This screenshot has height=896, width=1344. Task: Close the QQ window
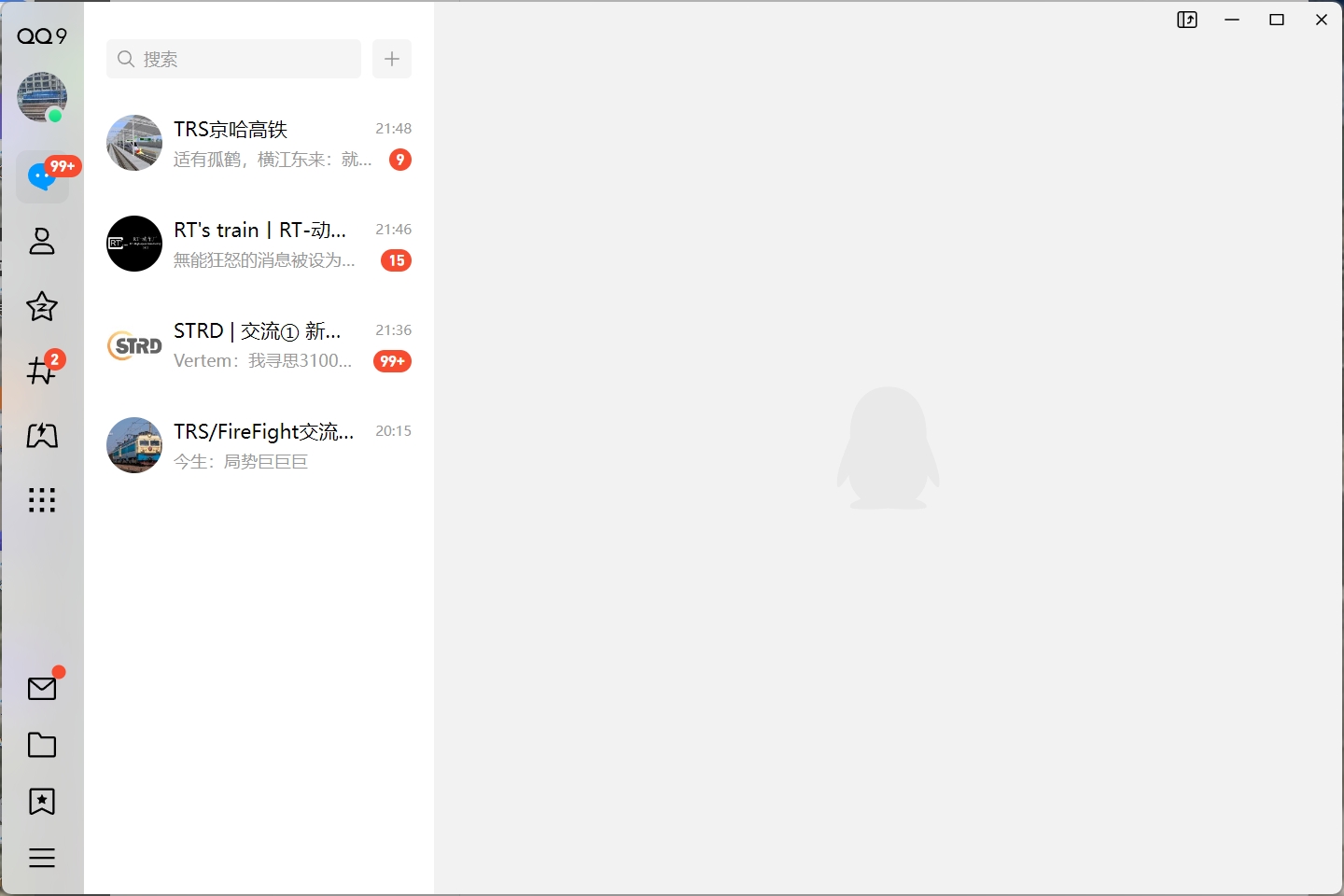1322,20
